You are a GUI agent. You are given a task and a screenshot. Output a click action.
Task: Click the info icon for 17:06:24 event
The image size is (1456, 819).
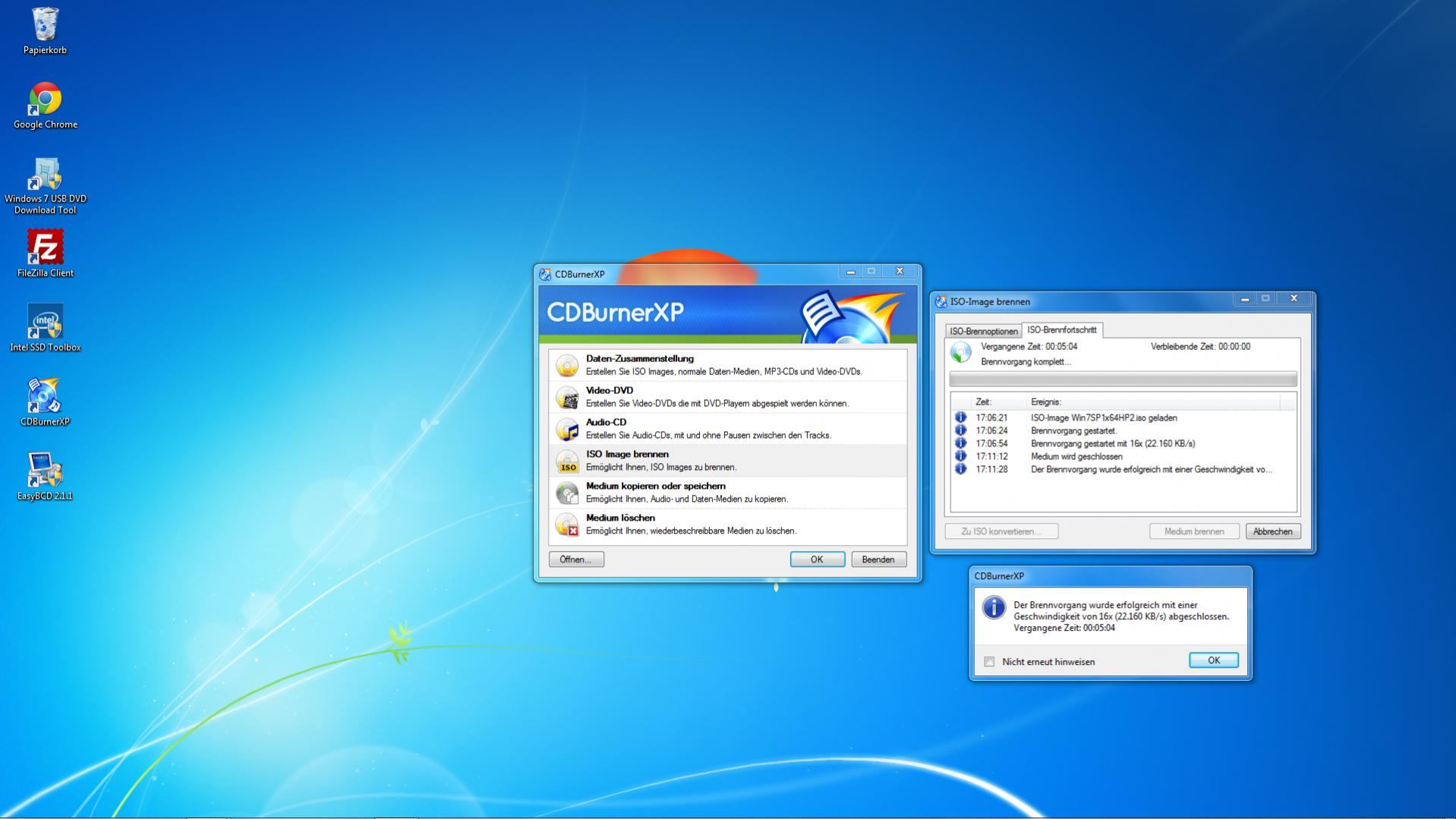[960, 430]
